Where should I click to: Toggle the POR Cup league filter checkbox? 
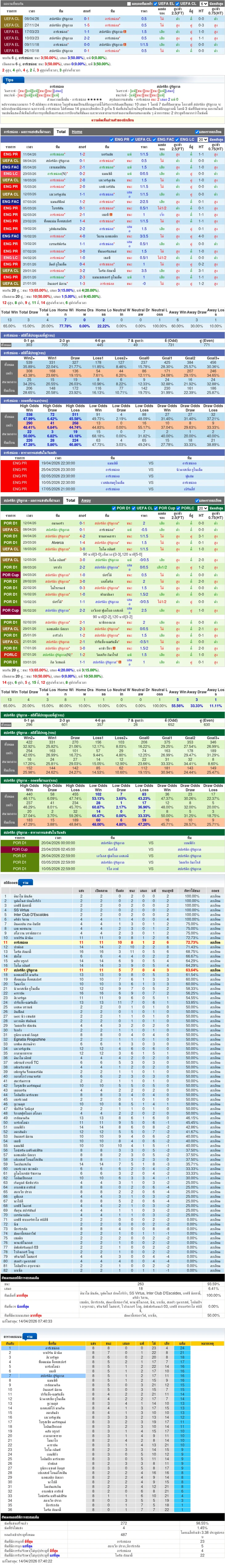click(157, 508)
